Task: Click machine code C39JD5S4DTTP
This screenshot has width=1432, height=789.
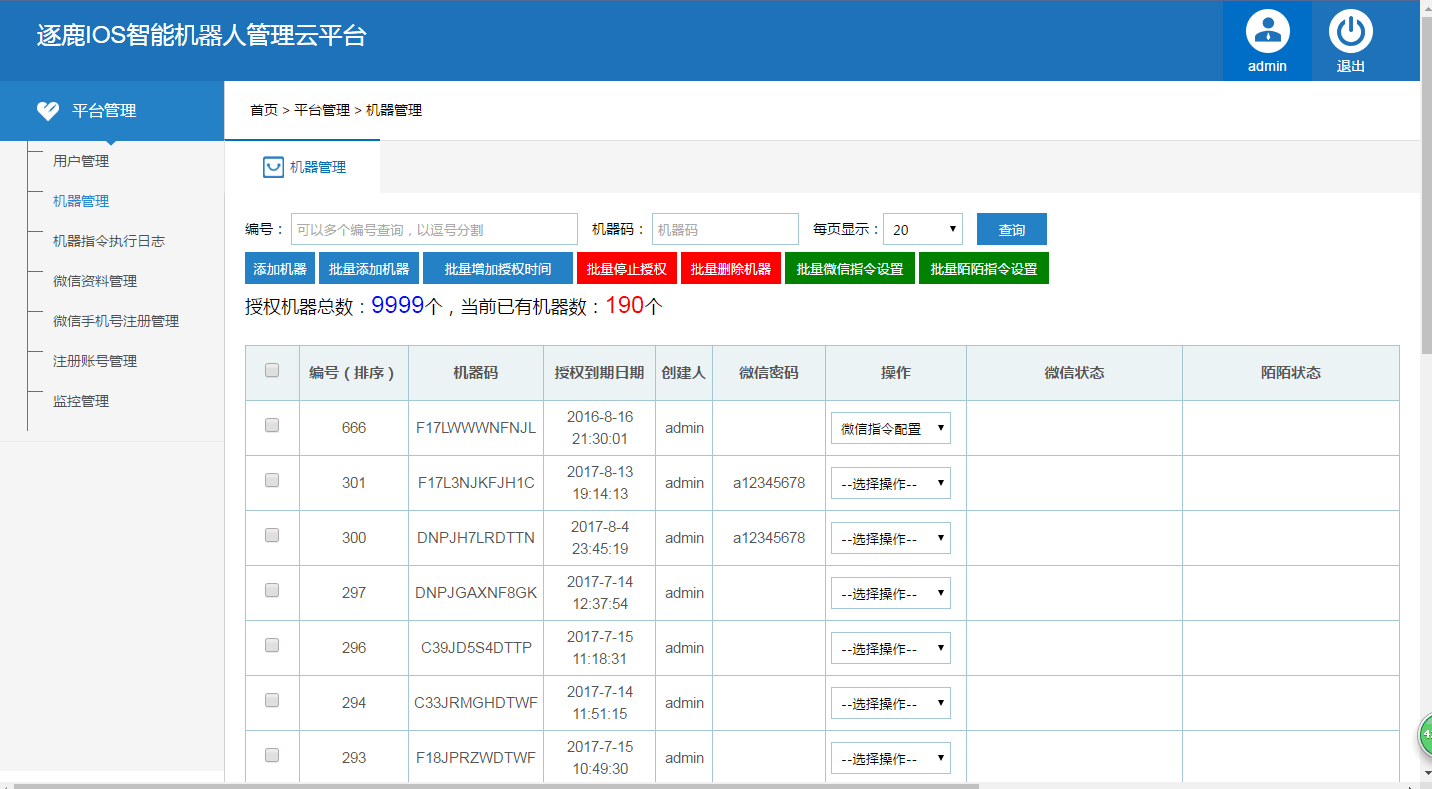Action: coord(476,647)
